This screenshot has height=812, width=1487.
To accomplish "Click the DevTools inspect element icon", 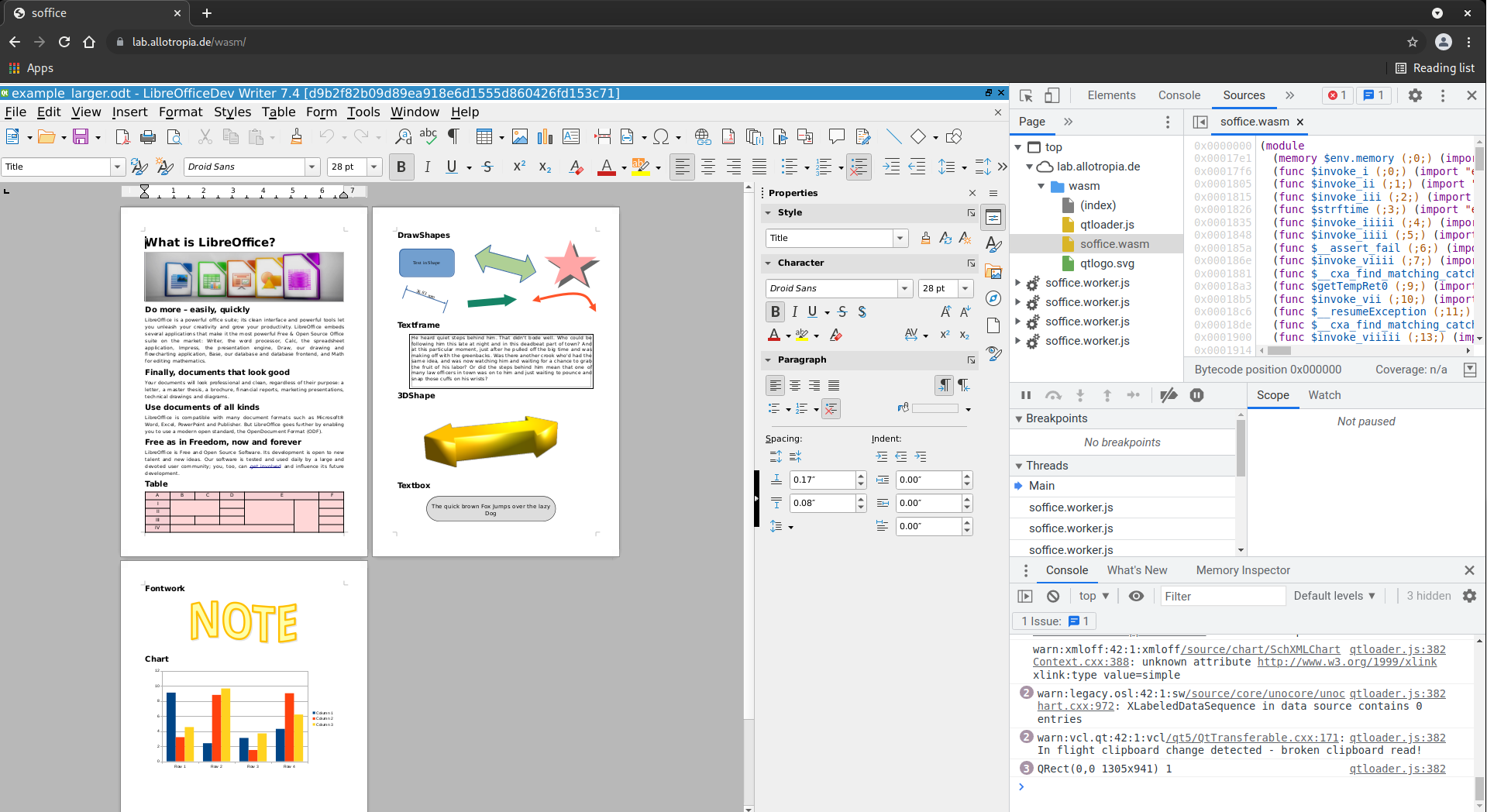I will pyautogui.click(x=1026, y=95).
